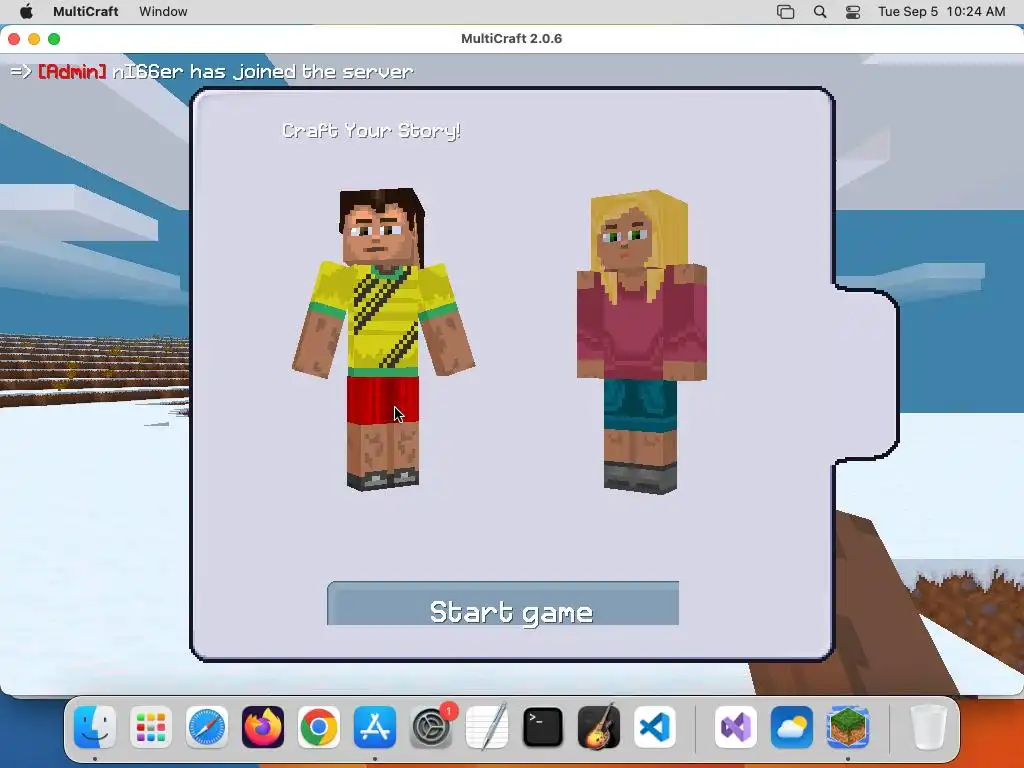Minimize the MultiCraft window with the yellow button
The width and height of the screenshot is (1024, 768).
click(34, 39)
